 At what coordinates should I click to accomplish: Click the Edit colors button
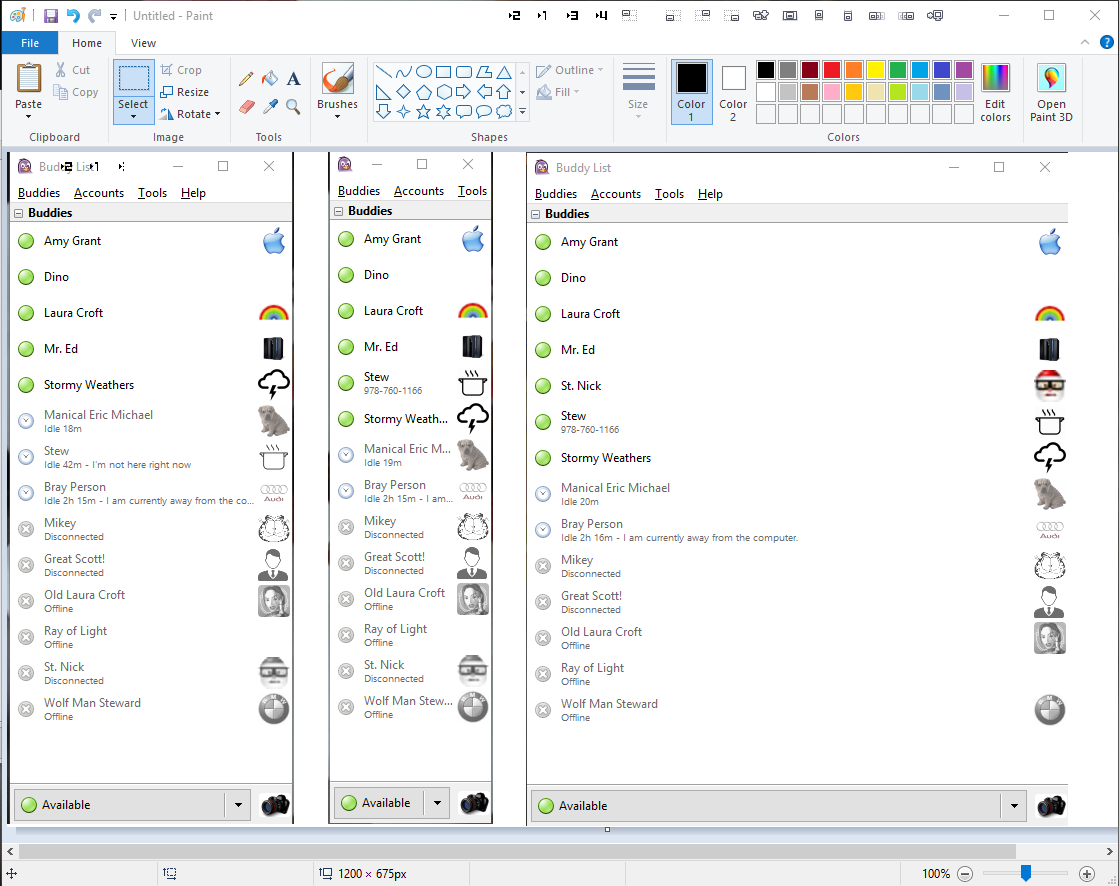[x=995, y=92]
